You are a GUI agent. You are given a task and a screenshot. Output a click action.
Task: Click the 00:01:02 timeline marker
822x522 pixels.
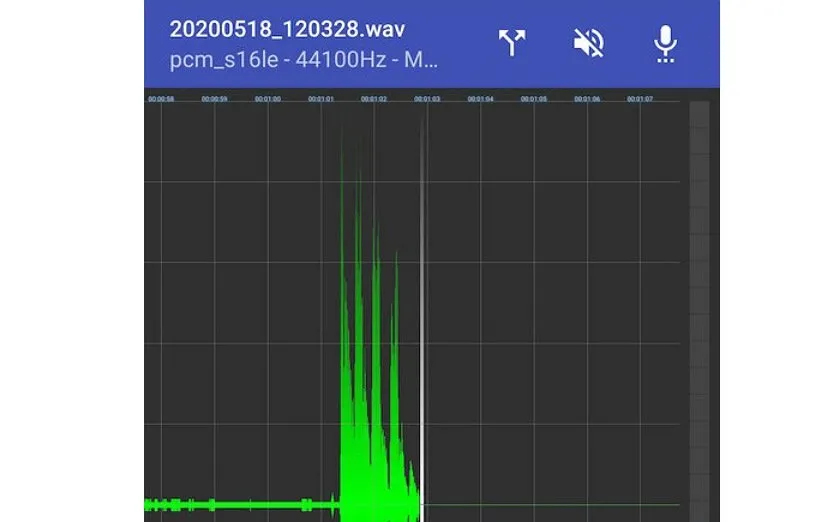point(374,99)
